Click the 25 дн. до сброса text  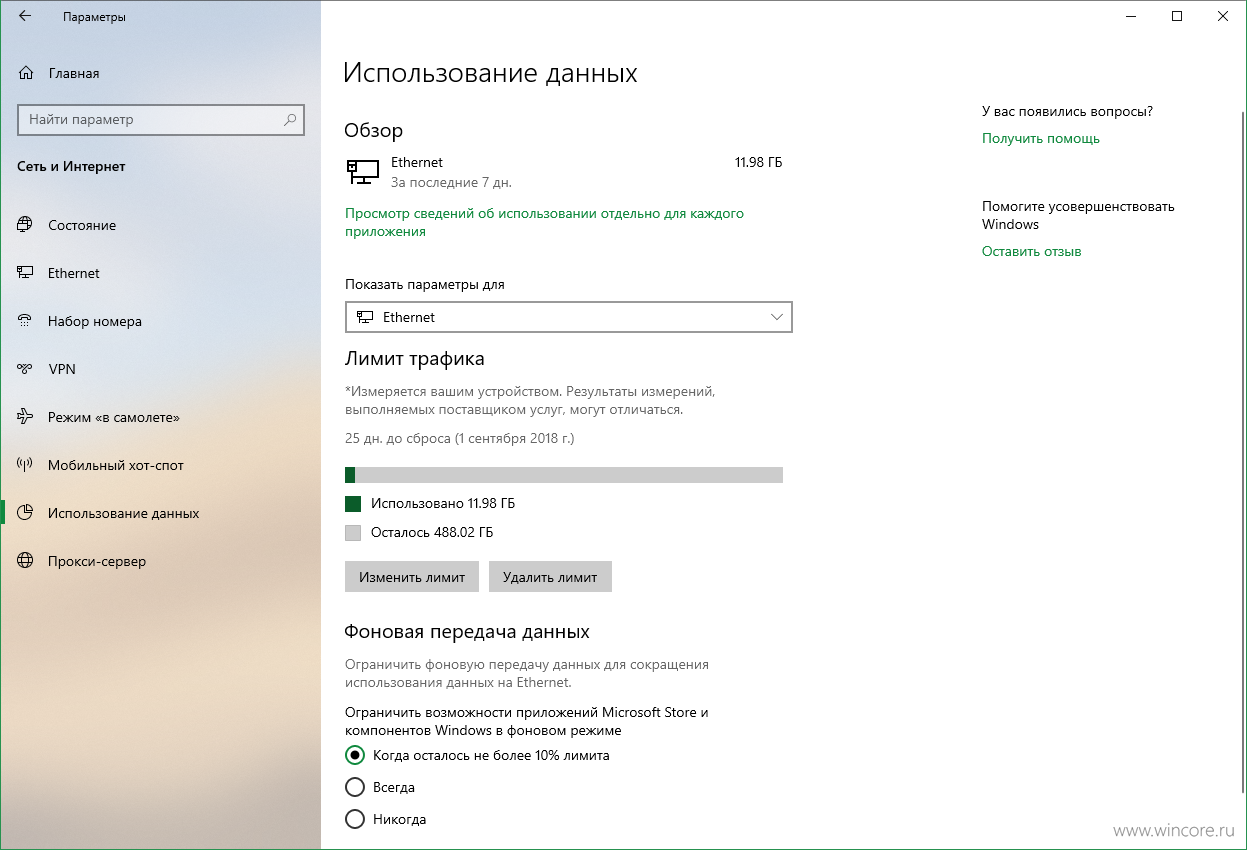click(x=460, y=438)
